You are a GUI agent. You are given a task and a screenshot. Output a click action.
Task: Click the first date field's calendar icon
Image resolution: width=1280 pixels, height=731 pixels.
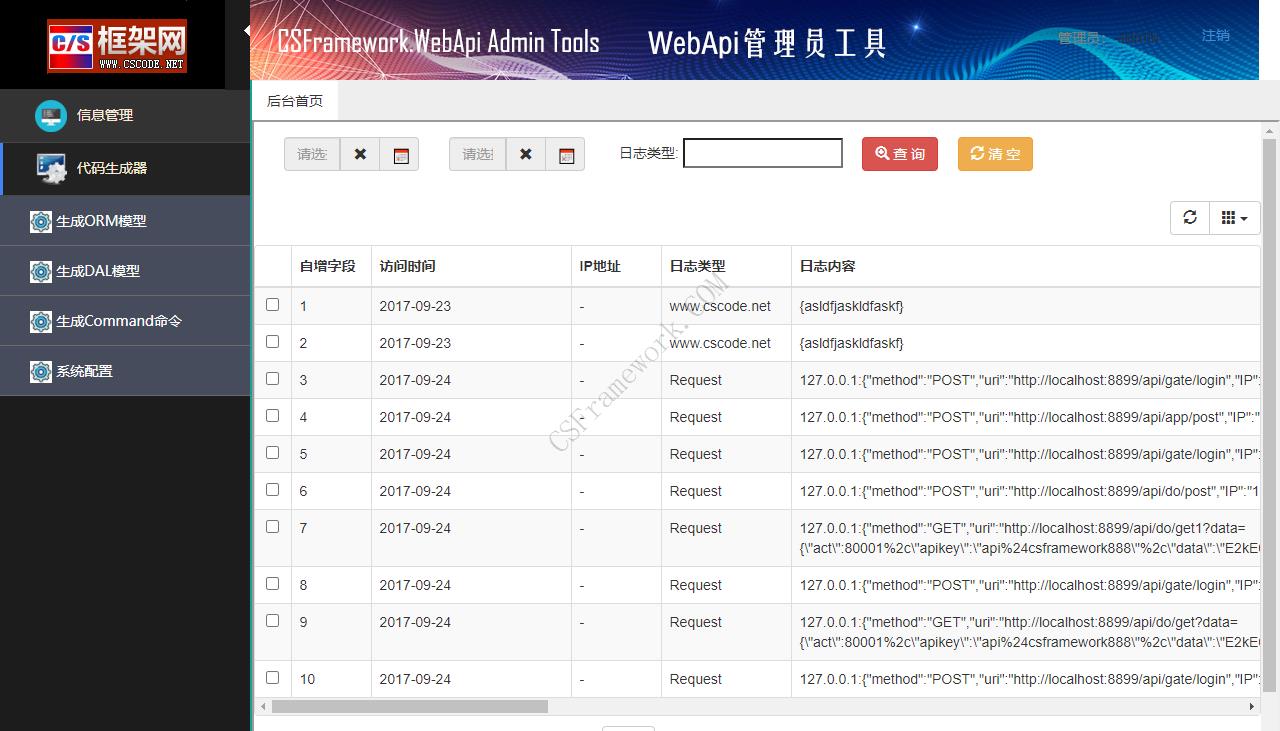(x=400, y=155)
